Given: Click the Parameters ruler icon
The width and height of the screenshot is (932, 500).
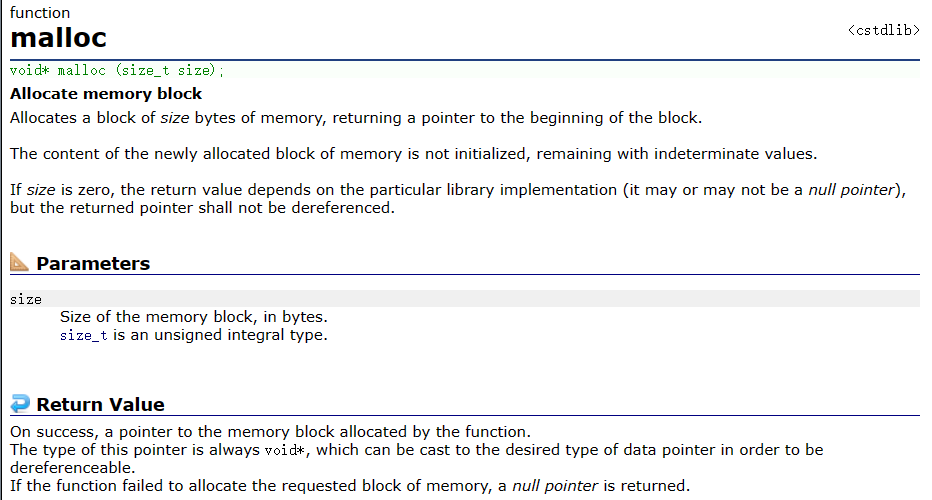Looking at the screenshot, I should pyautogui.click(x=20, y=263).
